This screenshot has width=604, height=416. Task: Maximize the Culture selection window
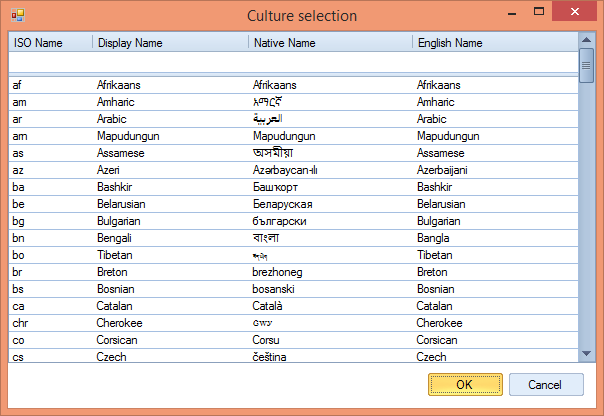(539, 12)
